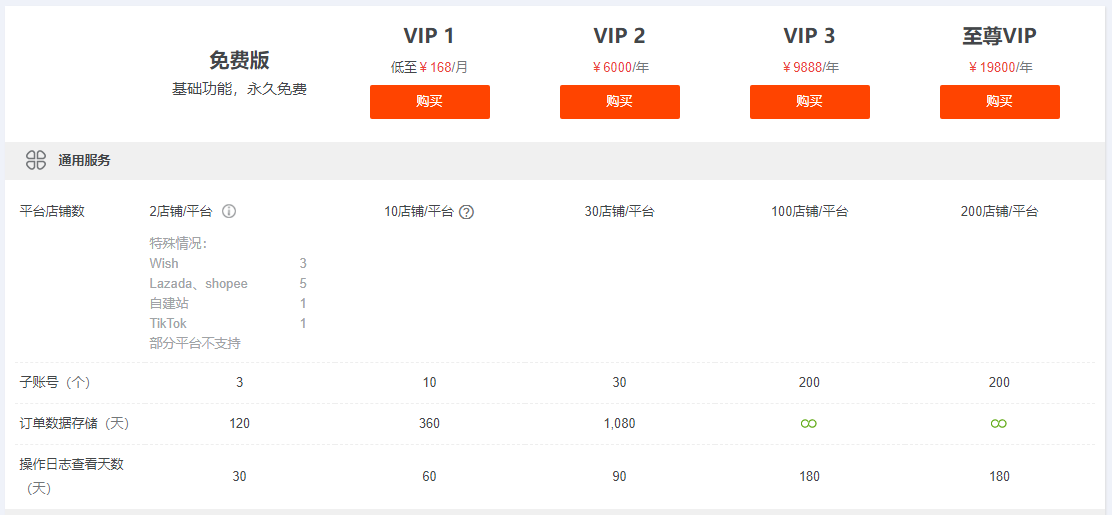Click the question mark icon beside 10店铺/平台
Image resolution: width=1112 pixels, height=515 pixels.
point(466,212)
